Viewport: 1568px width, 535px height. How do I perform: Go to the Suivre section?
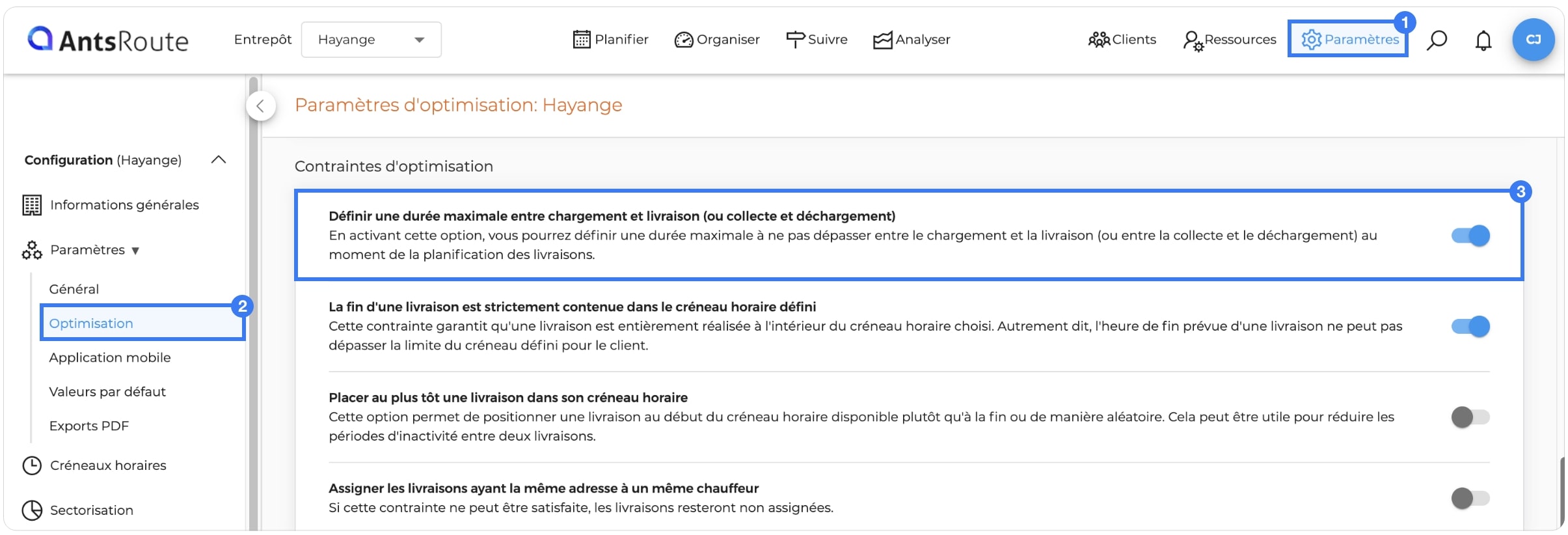817,40
